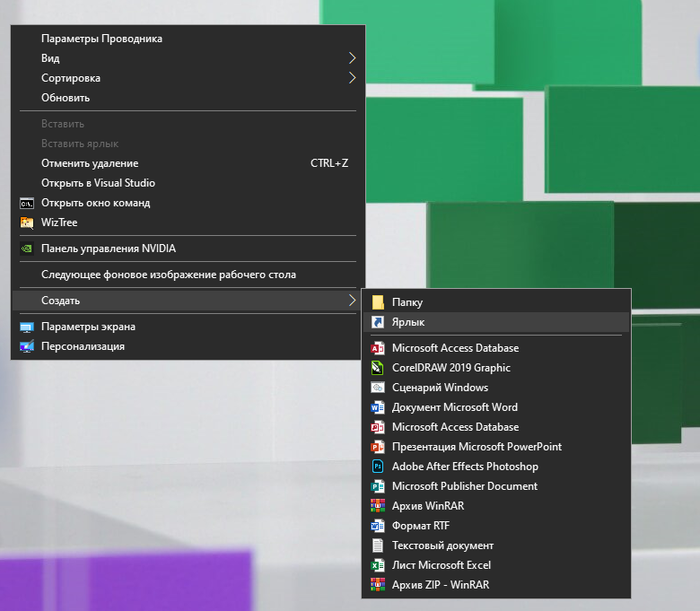Launch WizTree from the context menu
Image resolution: width=700 pixels, height=611 pixels.
188,222
